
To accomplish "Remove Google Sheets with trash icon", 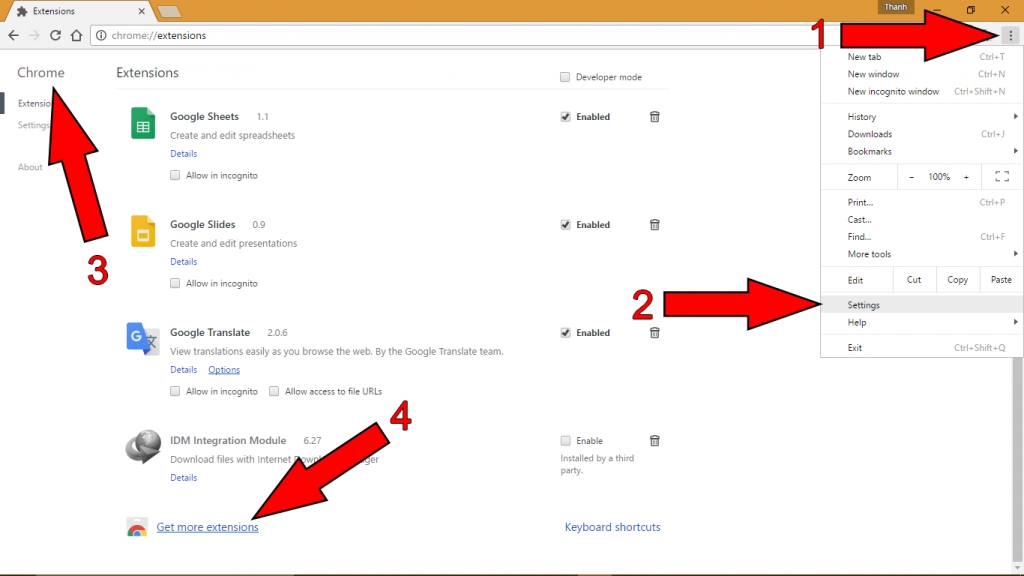I will tap(654, 117).
